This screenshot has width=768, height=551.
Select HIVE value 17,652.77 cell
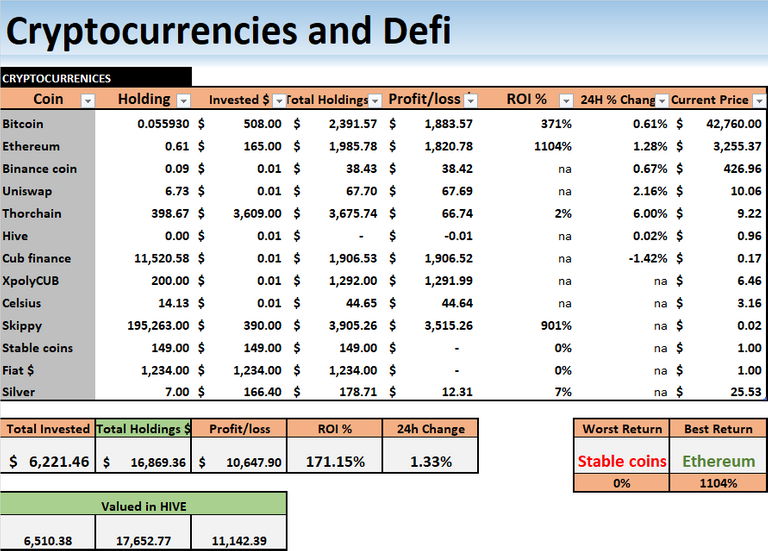(x=144, y=533)
